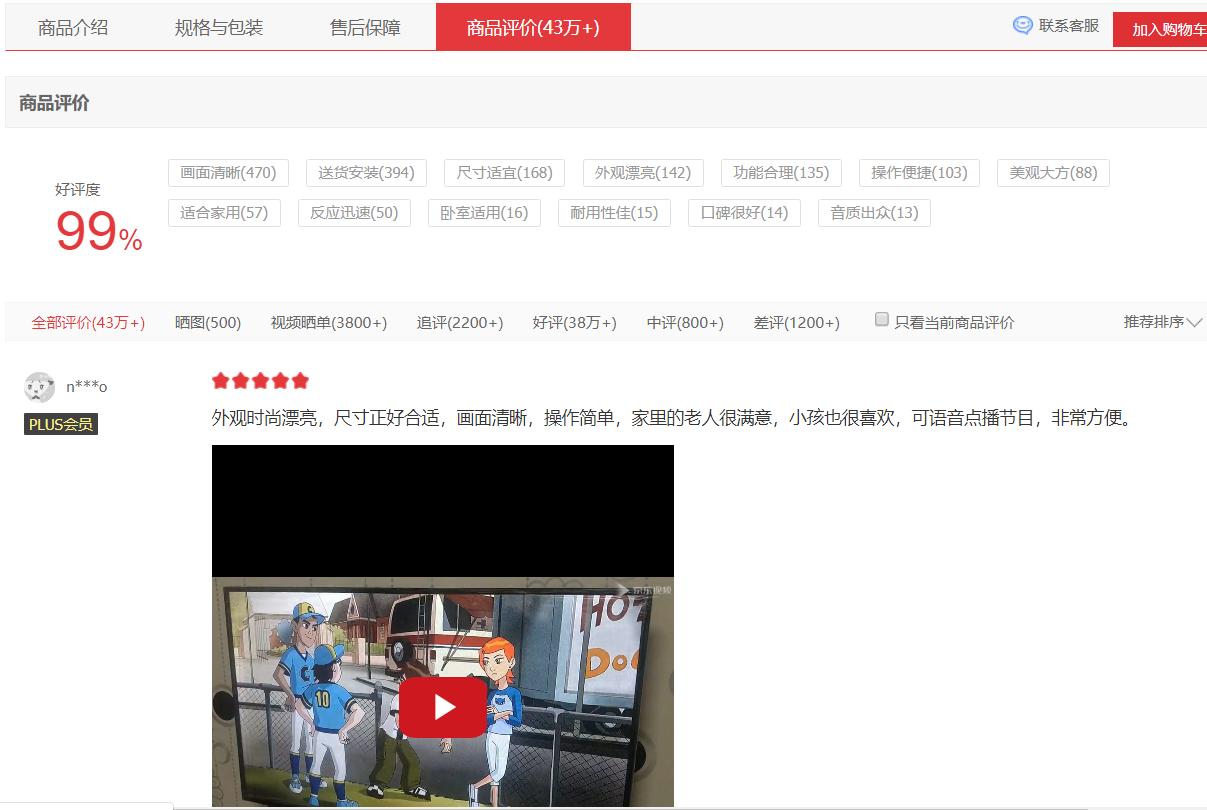This screenshot has height=810, width=1207.
Task: Open the 晒图(500) review filter
Action: (207, 322)
